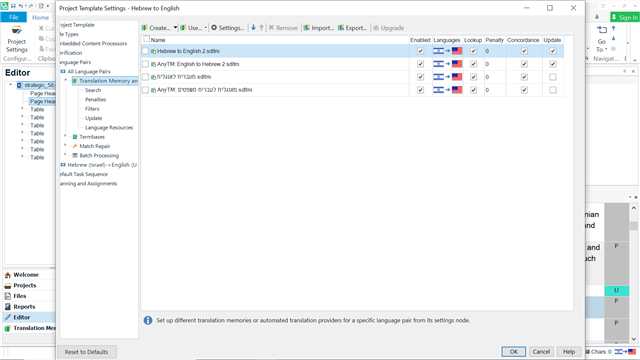Viewport: 640px width, 360px height.
Task: Open the Use translation memory button
Action: [x=191, y=28]
